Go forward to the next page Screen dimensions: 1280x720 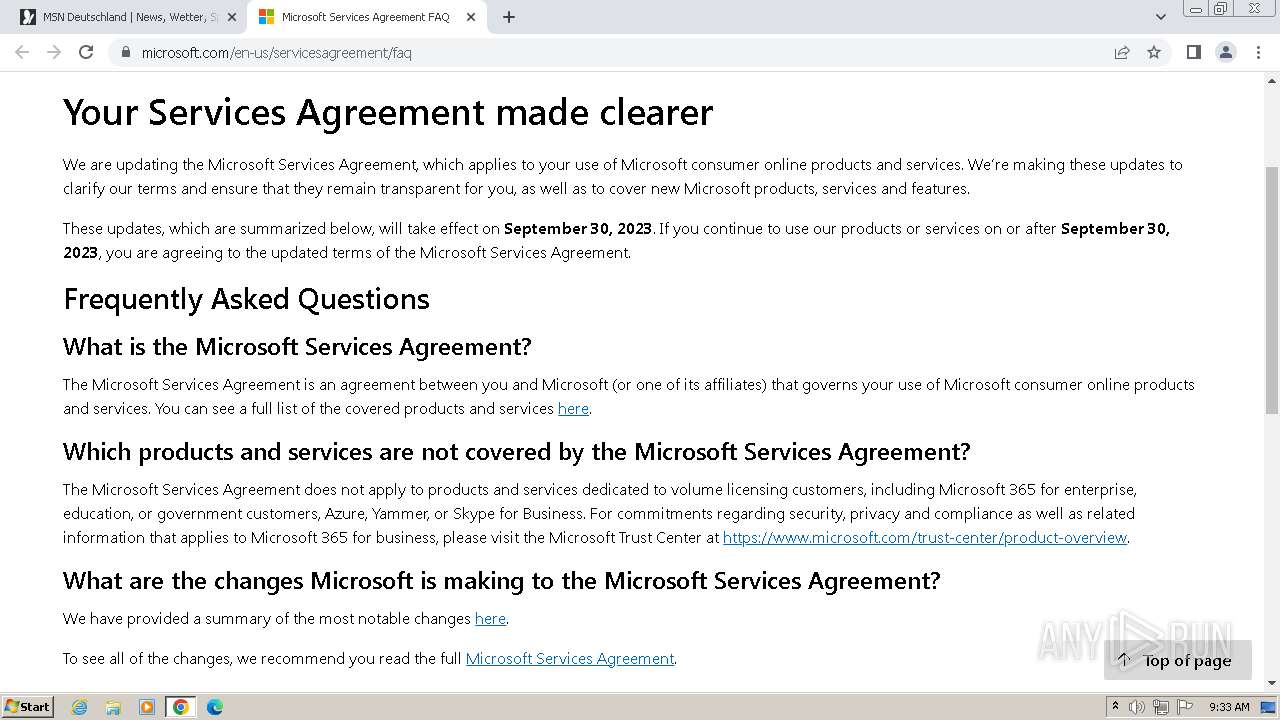(54, 52)
